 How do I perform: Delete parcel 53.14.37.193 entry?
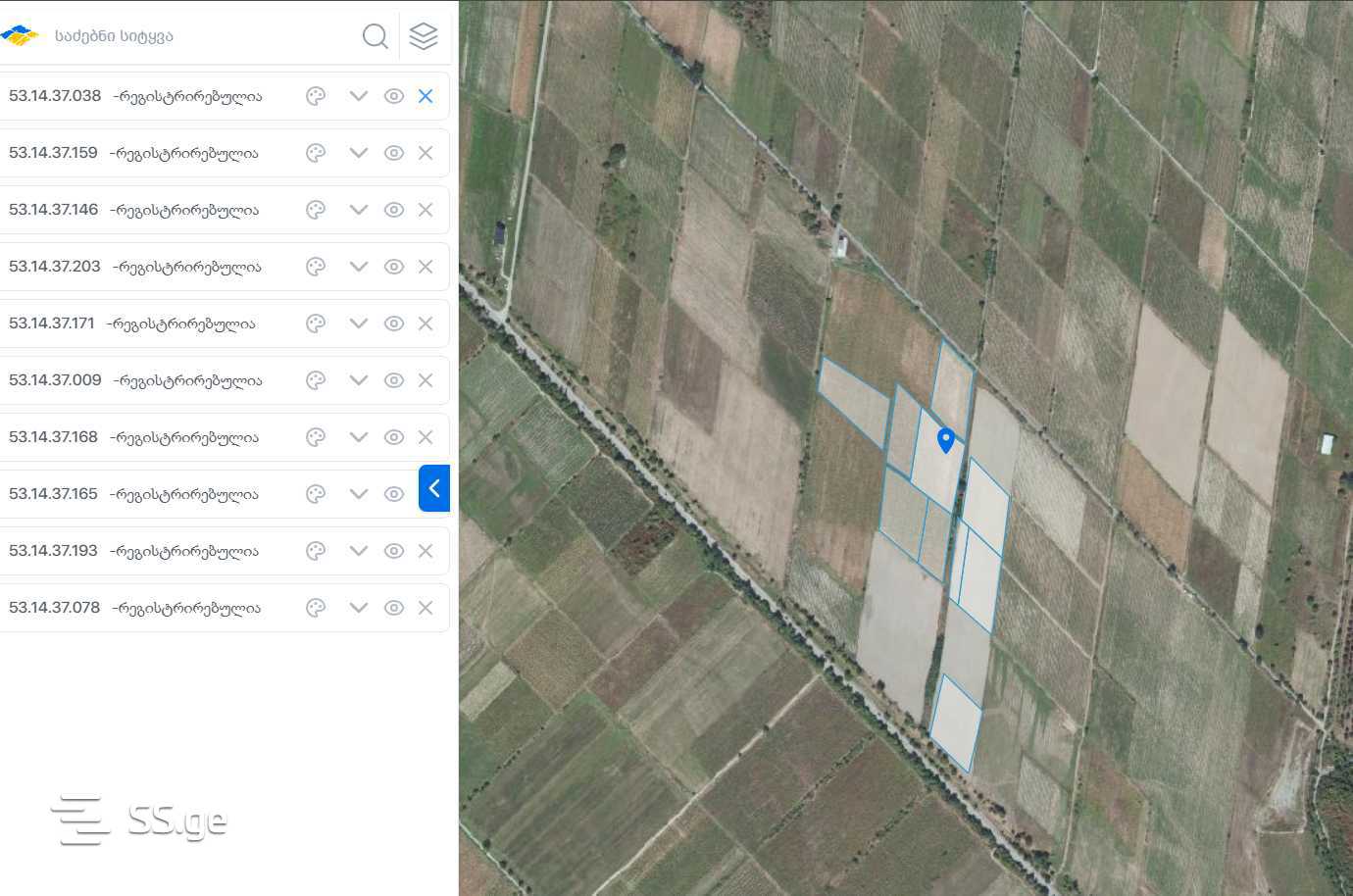426,551
